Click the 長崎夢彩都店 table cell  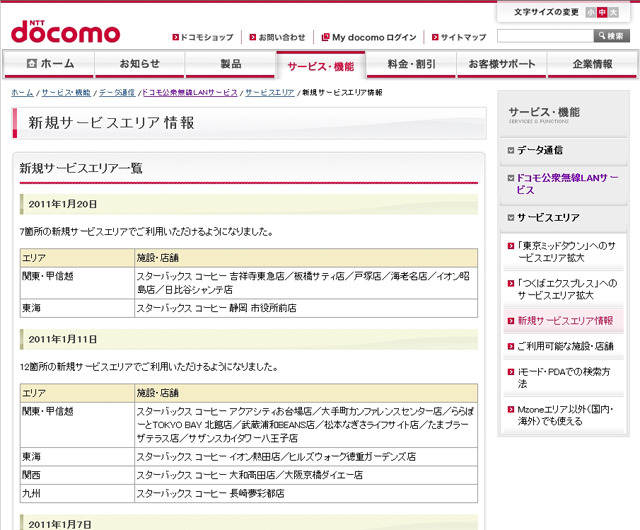pyautogui.click(x=306, y=494)
